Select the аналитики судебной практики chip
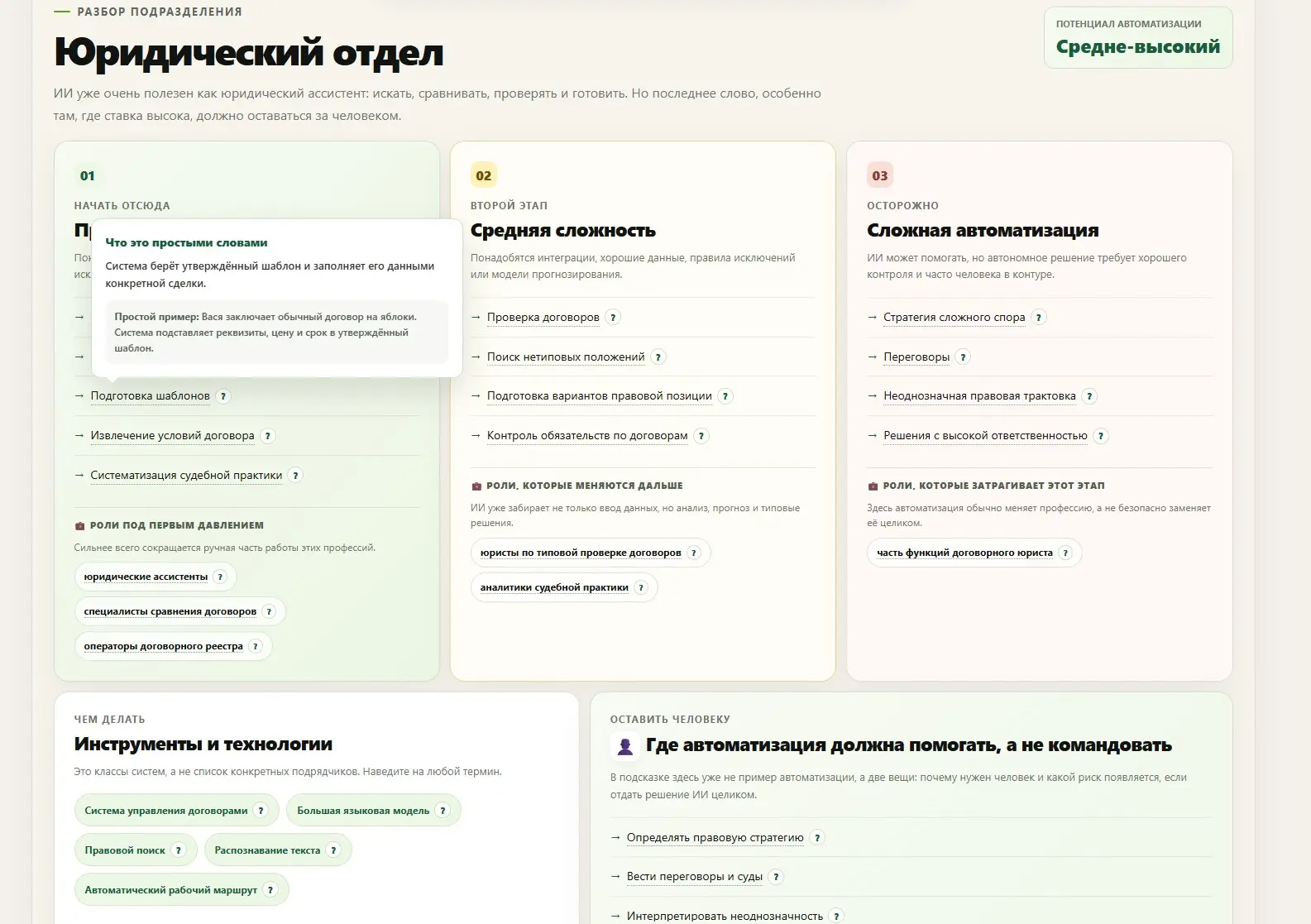 [x=564, y=588]
